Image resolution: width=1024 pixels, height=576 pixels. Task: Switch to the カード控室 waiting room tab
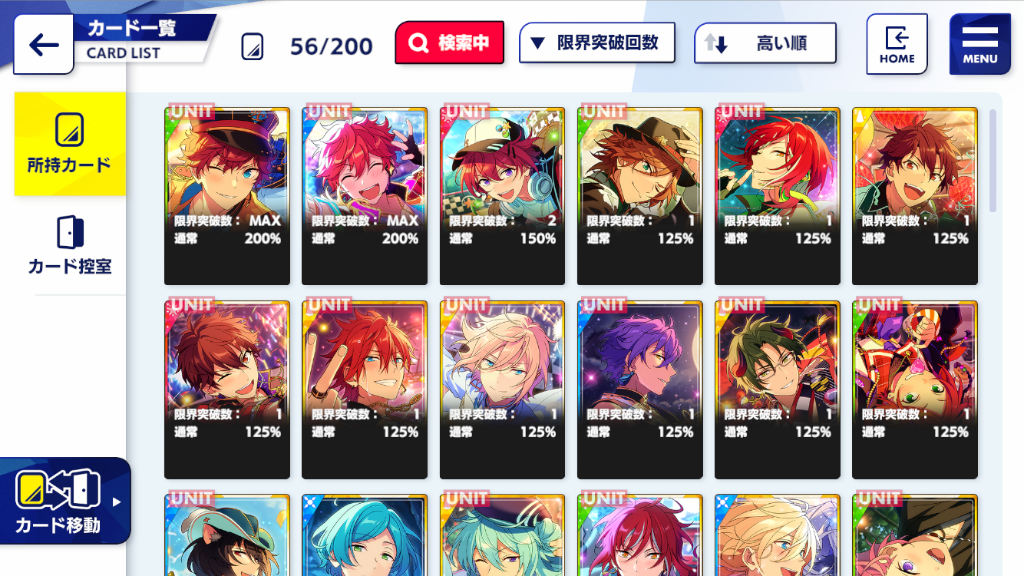(70, 245)
